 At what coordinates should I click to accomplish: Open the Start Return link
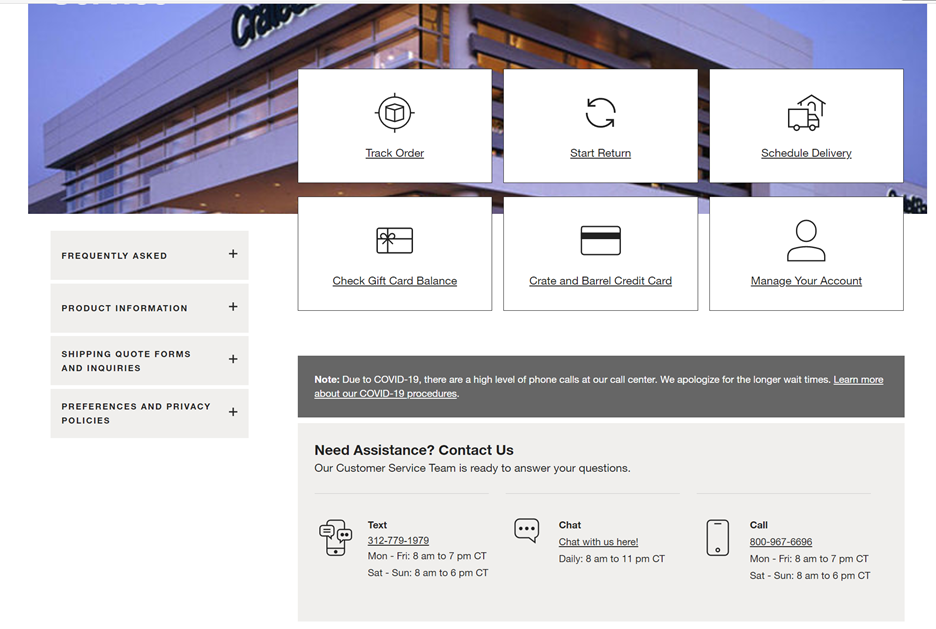tap(600, 153)
